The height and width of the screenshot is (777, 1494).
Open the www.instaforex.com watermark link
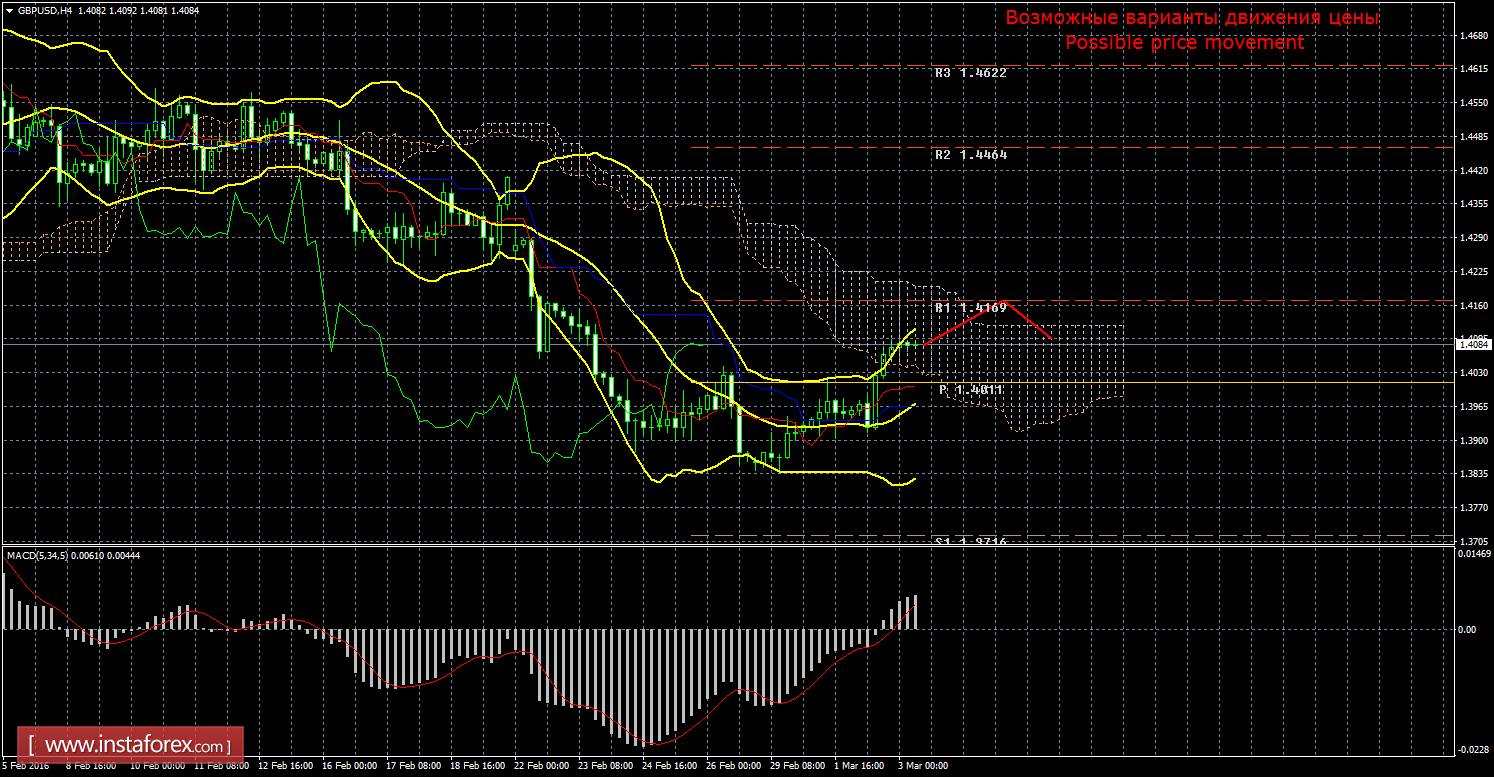point(136,746)
